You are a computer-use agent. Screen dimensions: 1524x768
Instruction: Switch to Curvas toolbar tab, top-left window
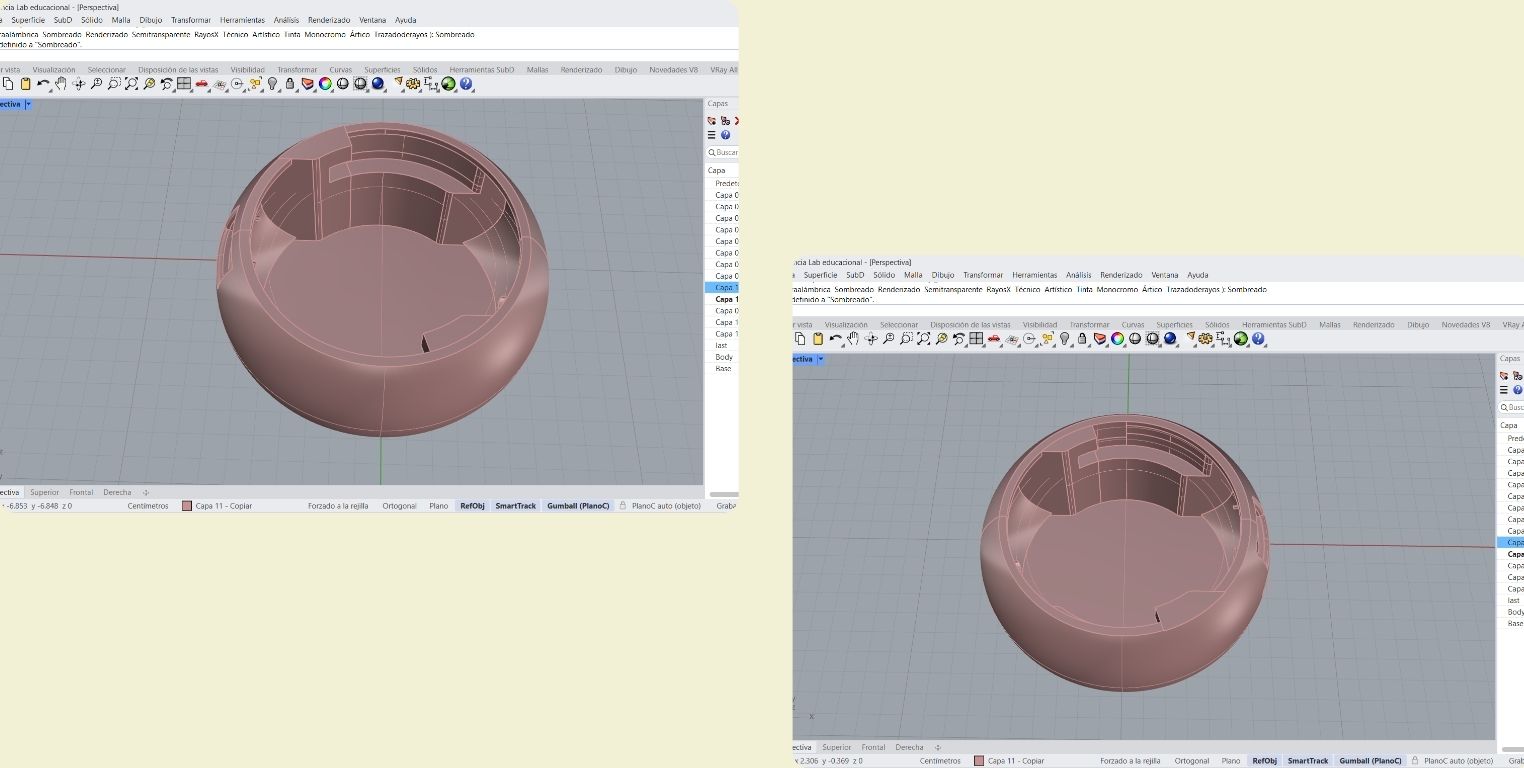click(x=341, y=70)
